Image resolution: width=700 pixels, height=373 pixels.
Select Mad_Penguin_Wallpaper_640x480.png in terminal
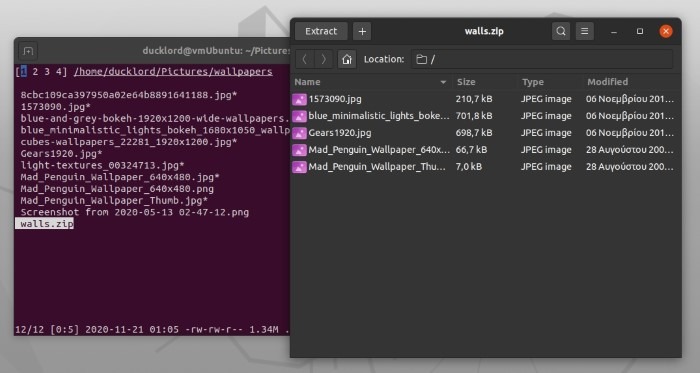117,188
